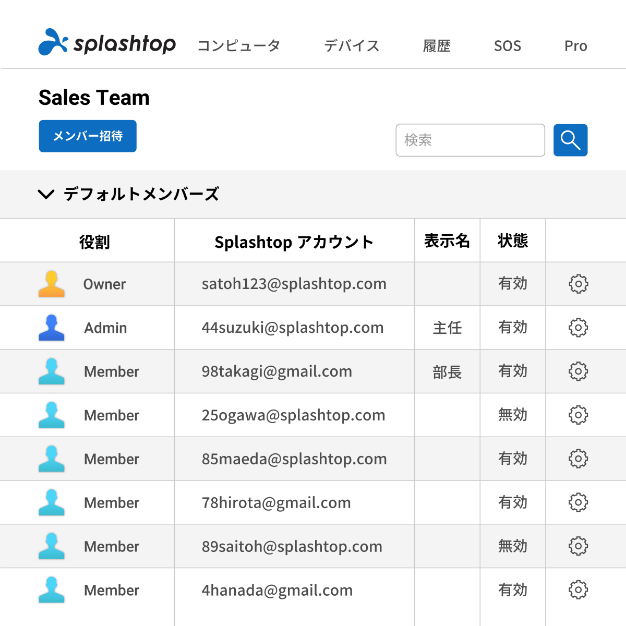Open settings gear for 44suzuki@splashtop.com
Image resolution: width=626 pixels, height=626 pixels.
tap(578, 328)
